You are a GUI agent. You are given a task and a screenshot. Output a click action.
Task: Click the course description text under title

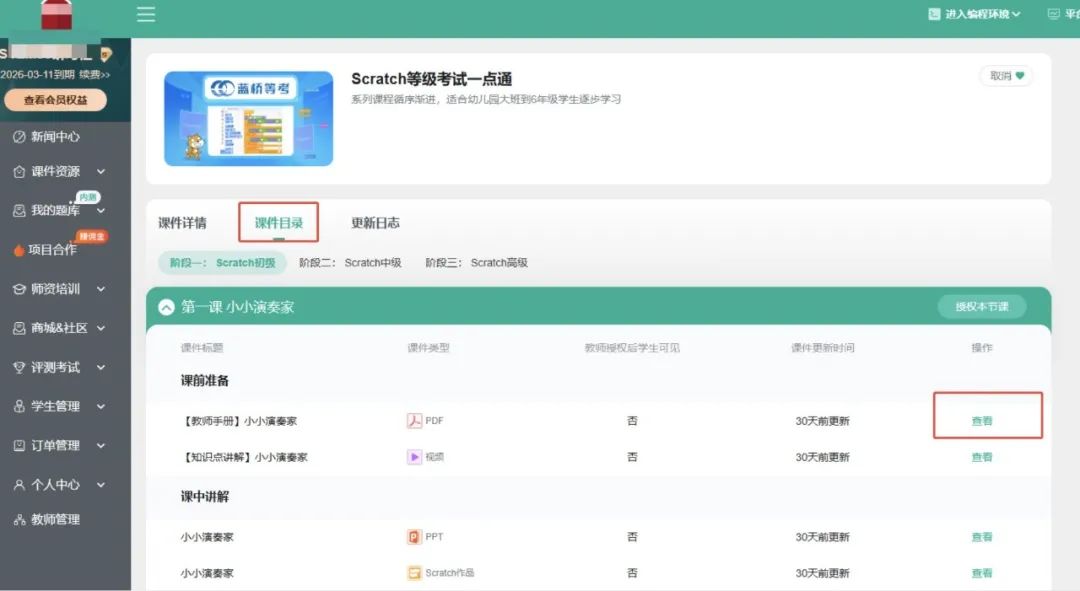(x=486, y=99)
